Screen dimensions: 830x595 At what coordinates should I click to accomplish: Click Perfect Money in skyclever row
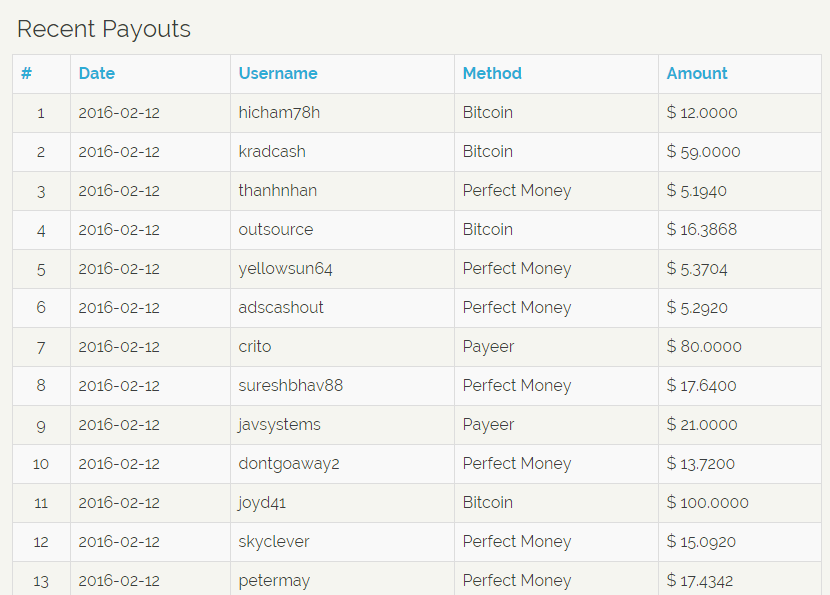(517, 542)
